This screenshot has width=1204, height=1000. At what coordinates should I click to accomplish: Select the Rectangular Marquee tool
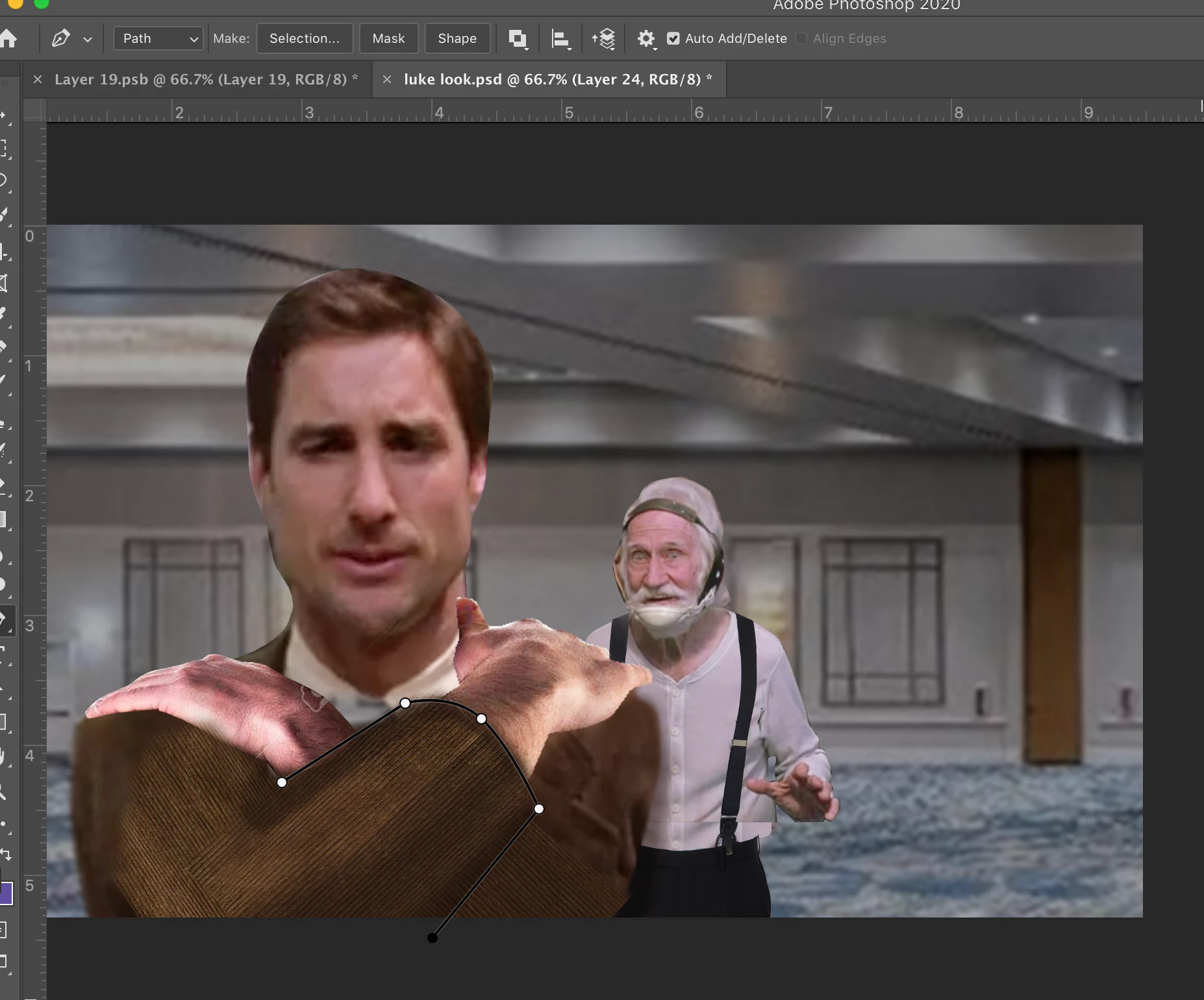[x=4, y=148]
